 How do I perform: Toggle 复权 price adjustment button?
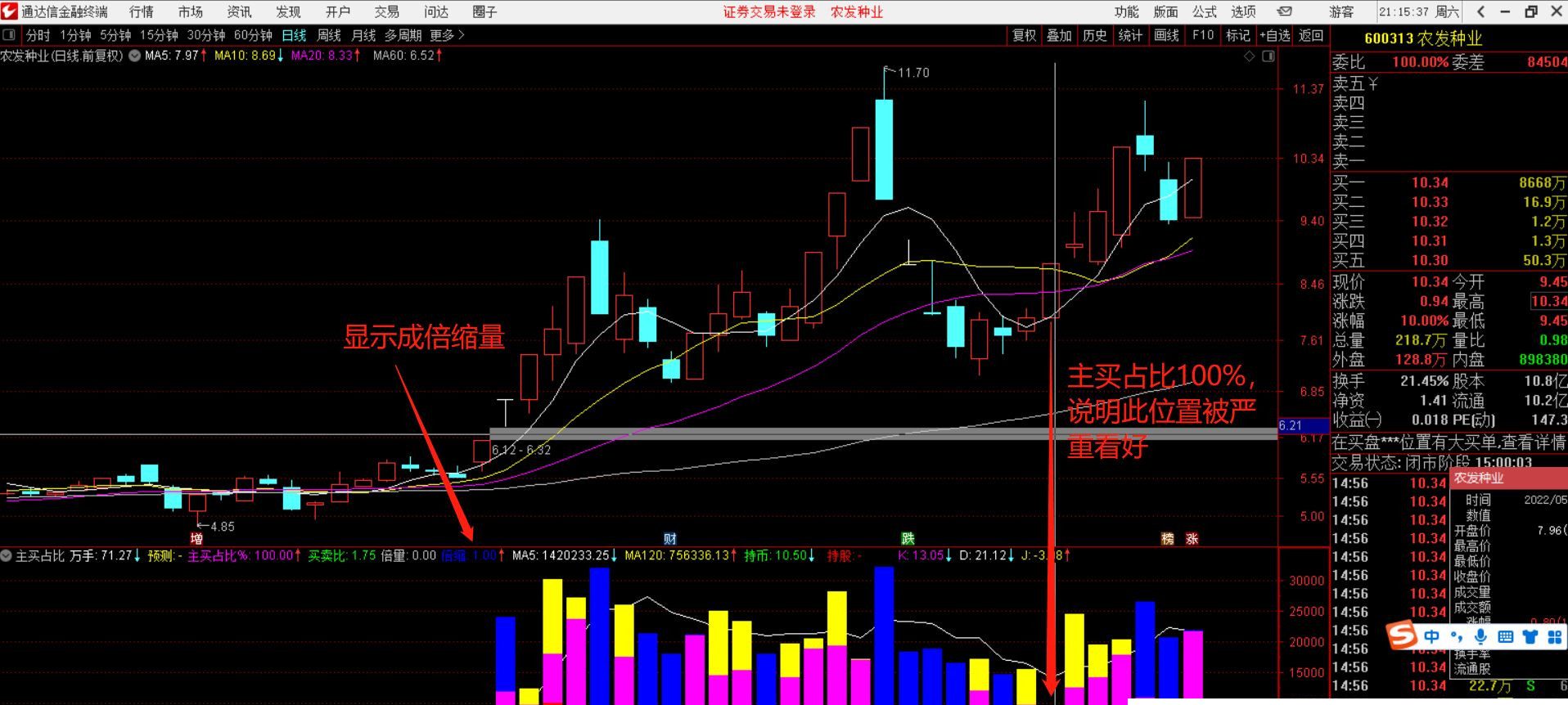coord(1024,35)
